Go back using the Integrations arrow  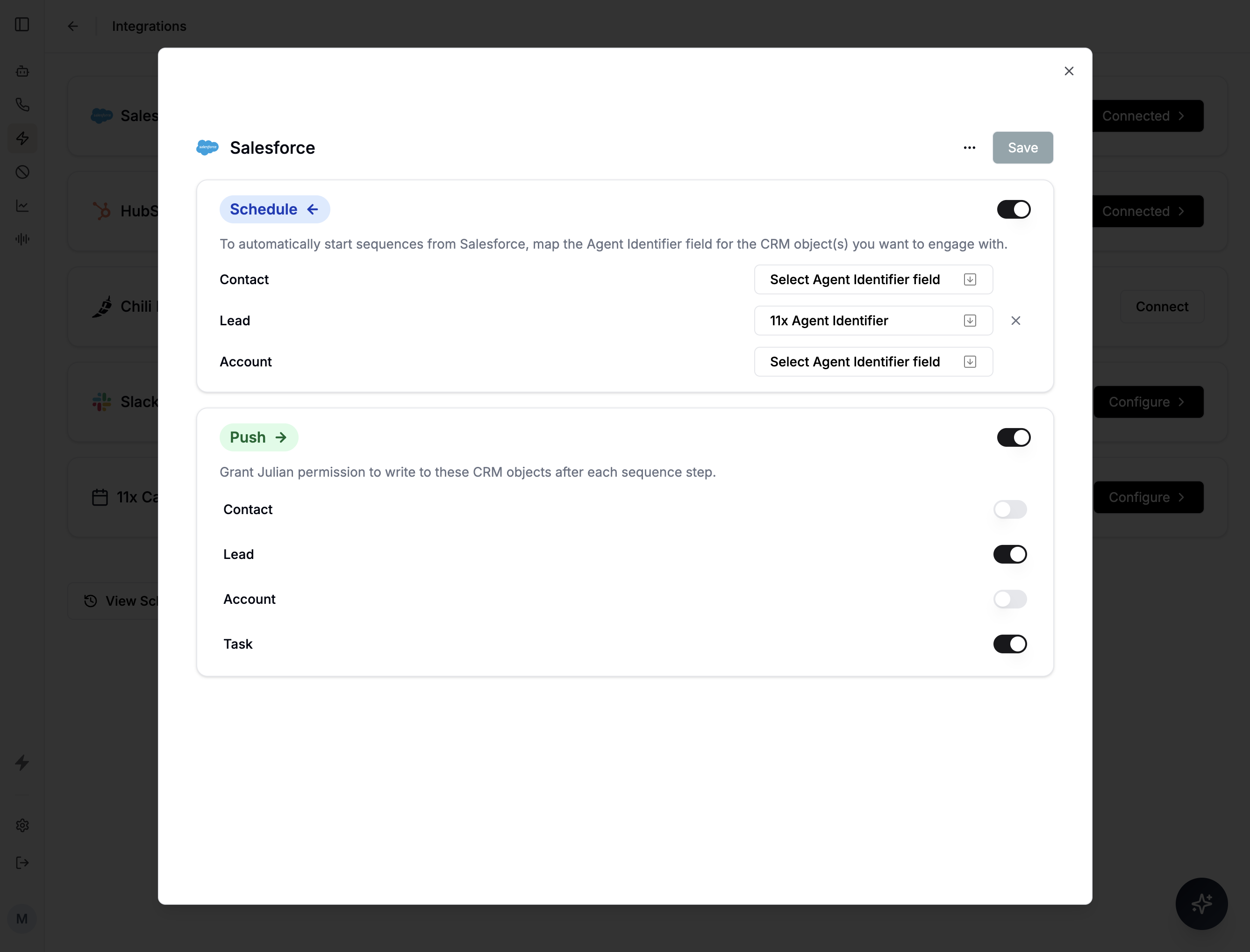pos(72,26)
